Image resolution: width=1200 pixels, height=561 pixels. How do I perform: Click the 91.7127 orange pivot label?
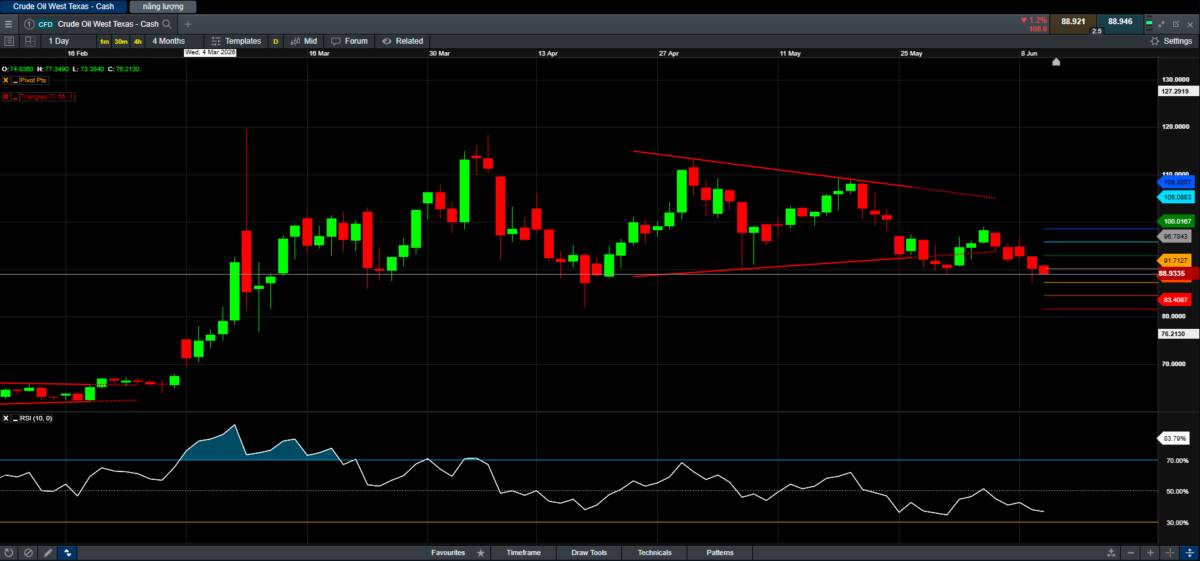(1173, 260)
